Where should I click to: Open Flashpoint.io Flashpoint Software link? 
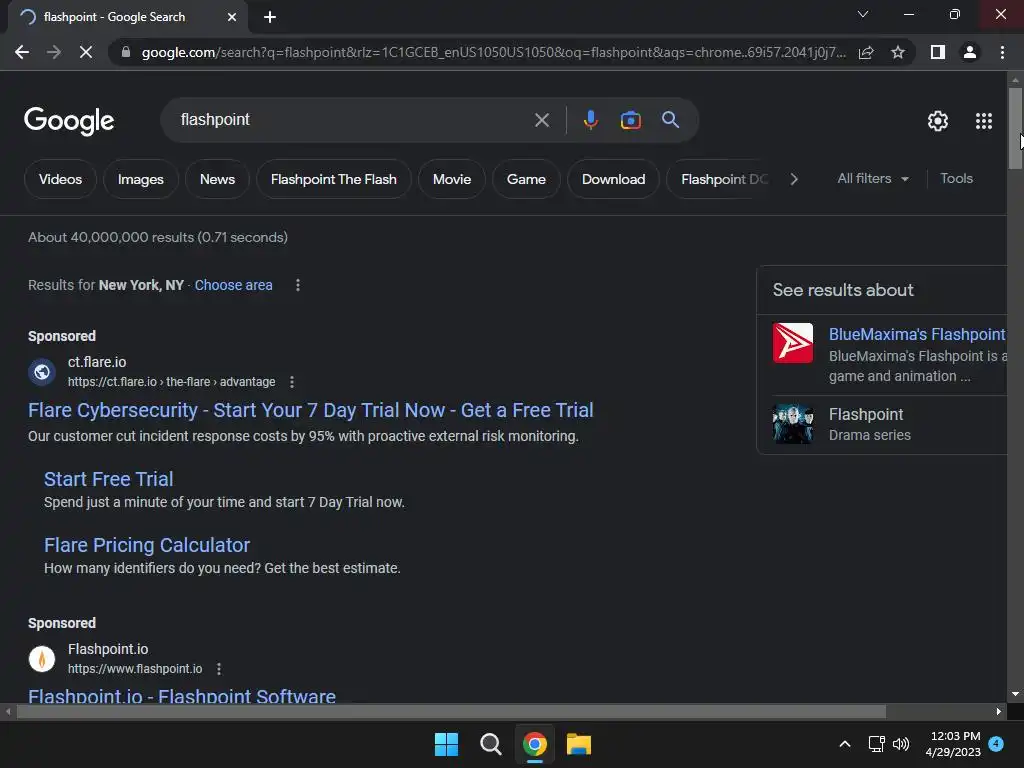coord(182,695)
